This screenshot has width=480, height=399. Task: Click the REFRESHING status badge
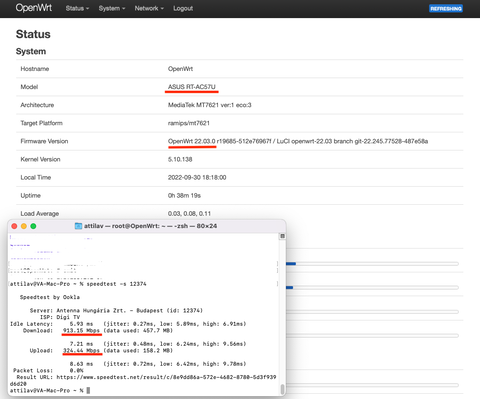pos(446,8)
